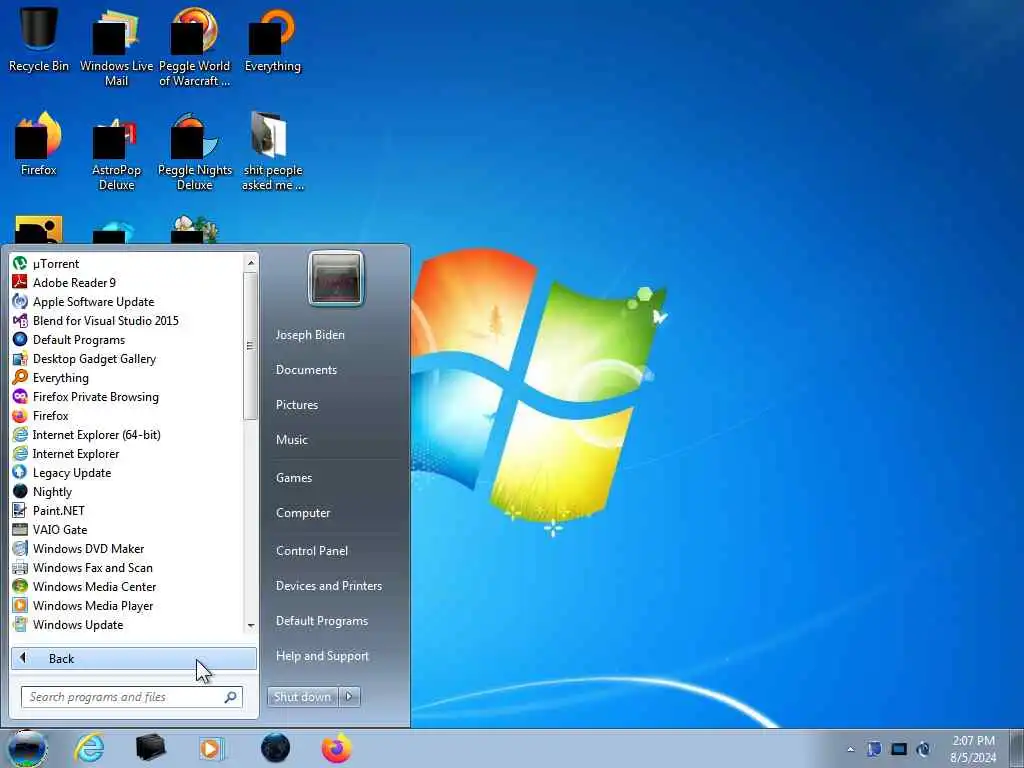1024x768 pixels.
Task: Open Control Panel
Action: point(312,551)
